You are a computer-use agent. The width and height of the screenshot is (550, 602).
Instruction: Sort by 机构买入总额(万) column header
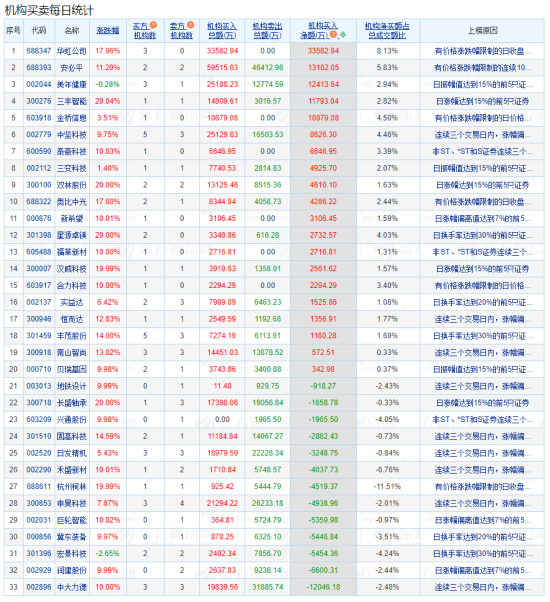[x=222, y=30]
